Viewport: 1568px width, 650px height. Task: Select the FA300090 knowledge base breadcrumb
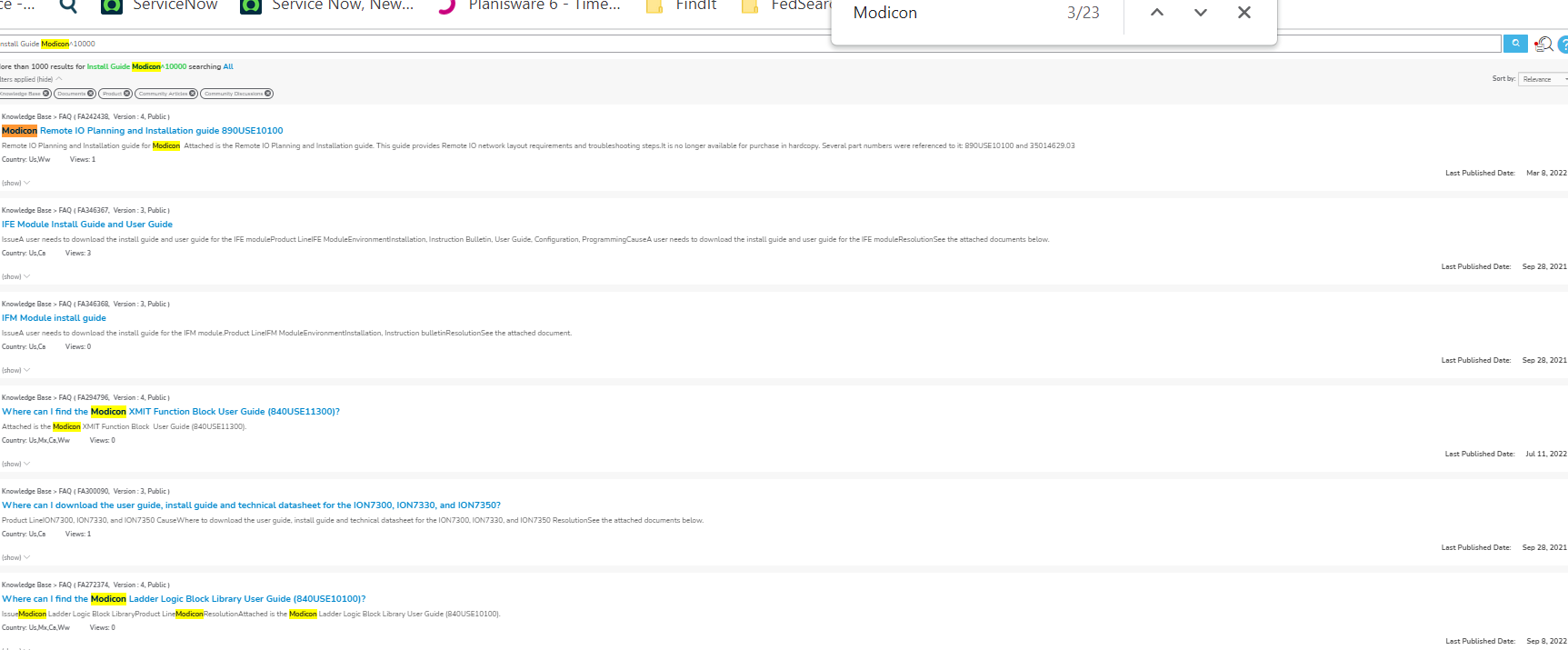coord(85,491)
